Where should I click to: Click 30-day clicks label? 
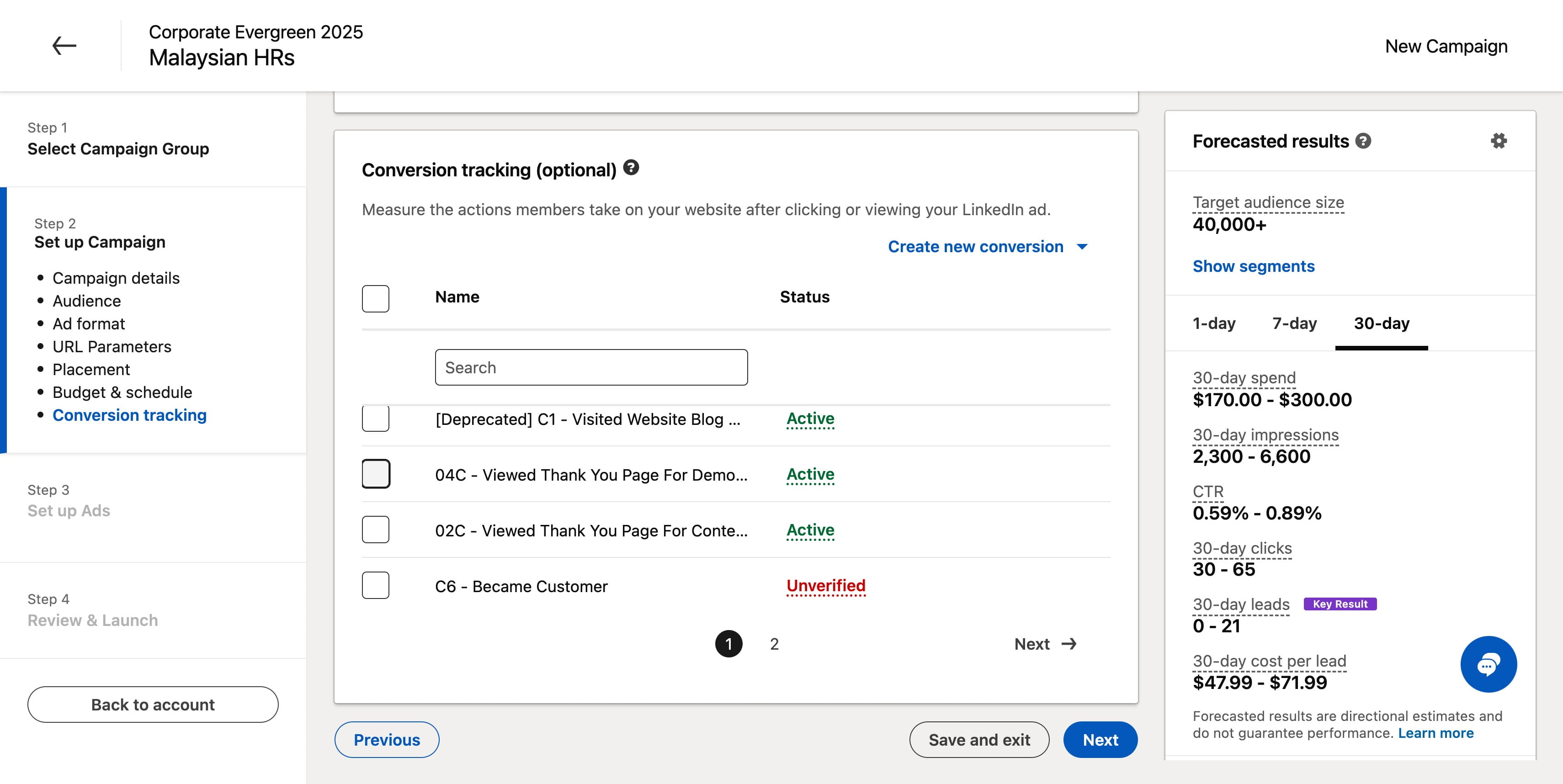pos(1242,548)
